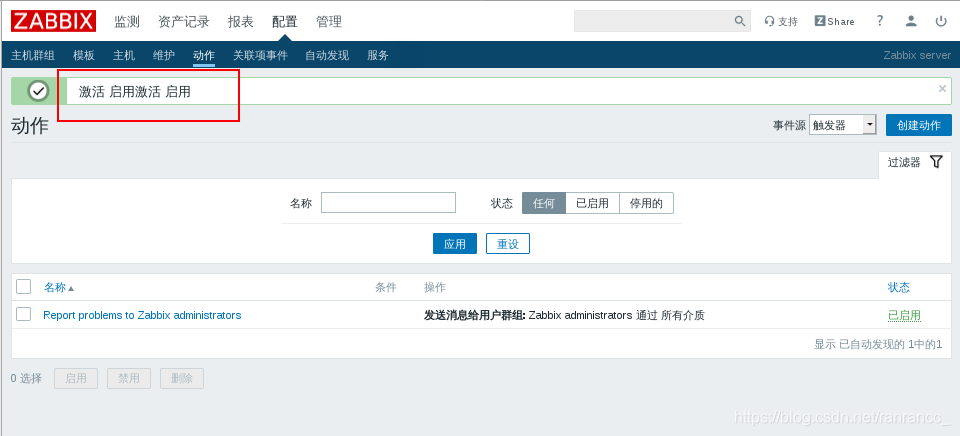Go to 自动发现 submenu
This screenshot has height=436, width=960.
[x=327, y=55]
